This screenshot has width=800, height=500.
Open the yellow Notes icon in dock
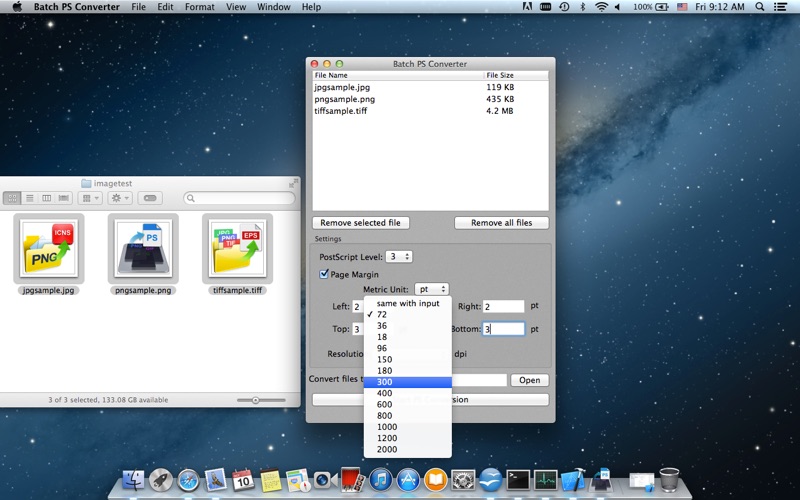click(x=270, y=480)
